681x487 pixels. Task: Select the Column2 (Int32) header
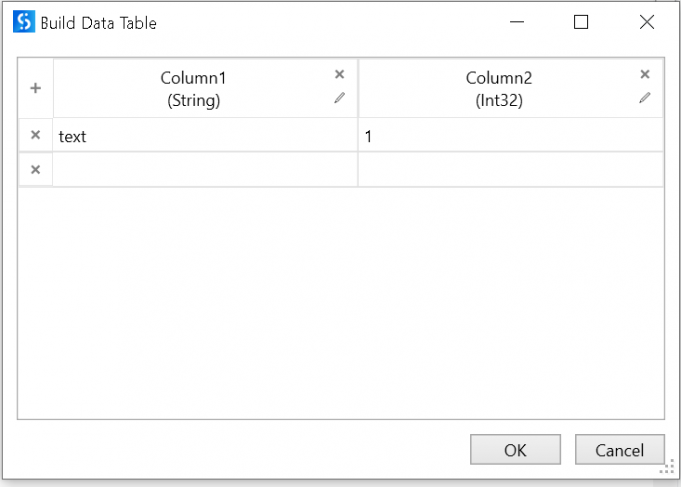pos(497,89)
